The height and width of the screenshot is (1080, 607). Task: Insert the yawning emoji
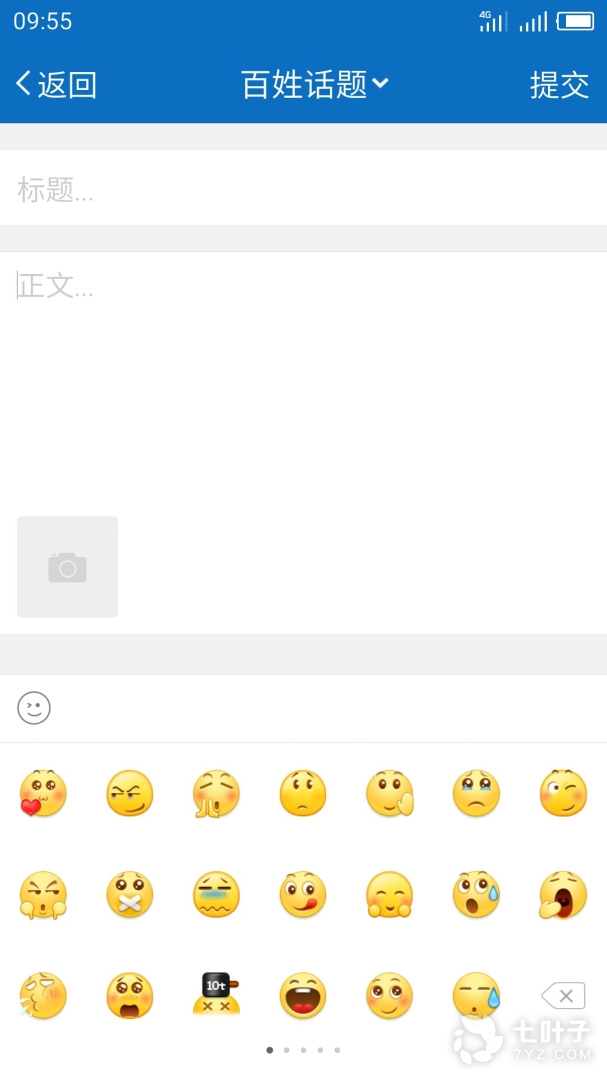(x=563, y=895)
